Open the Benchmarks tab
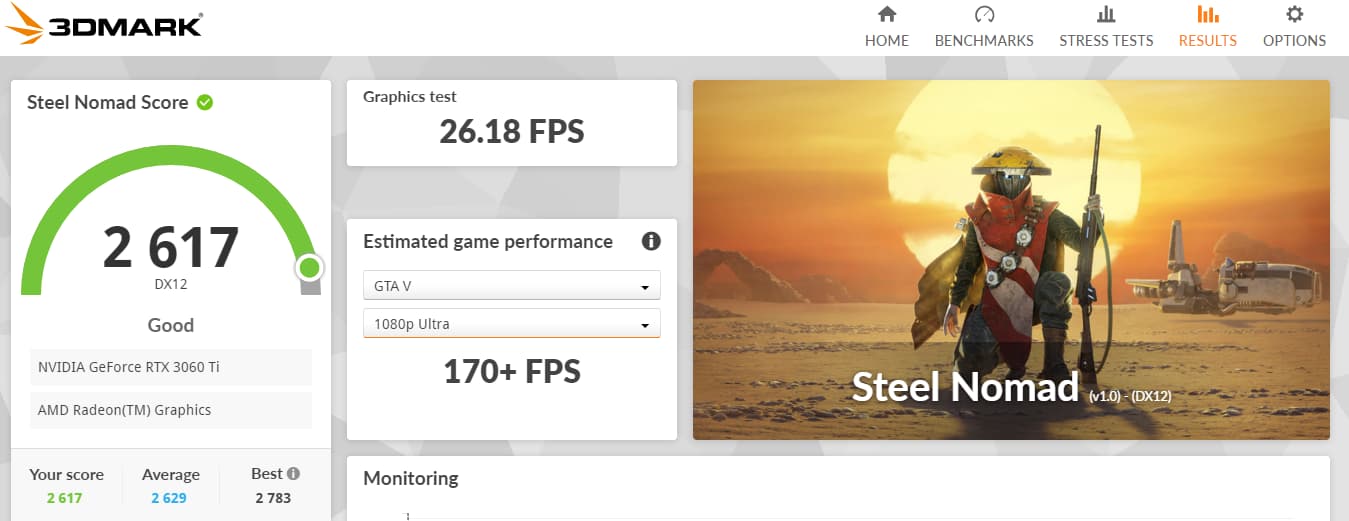Screen dimensions: 1349x521 (984, 27)
